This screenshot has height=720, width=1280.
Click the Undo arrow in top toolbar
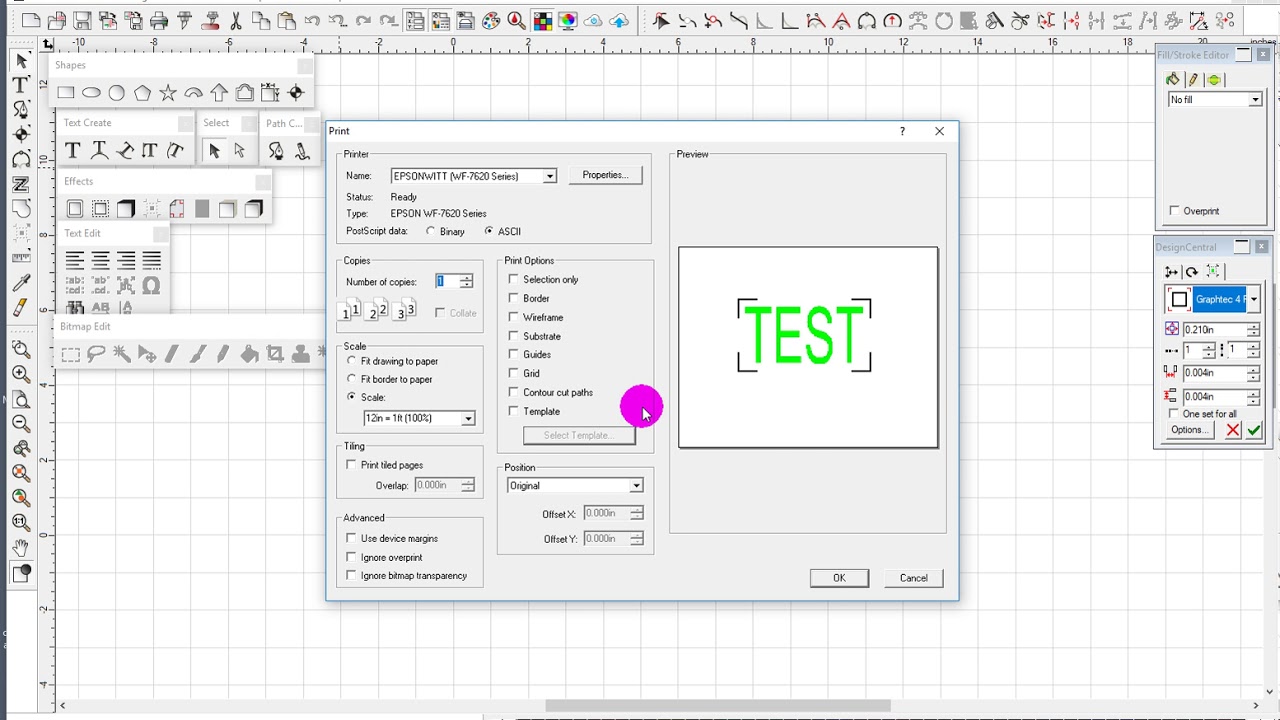tap(312, 20)
